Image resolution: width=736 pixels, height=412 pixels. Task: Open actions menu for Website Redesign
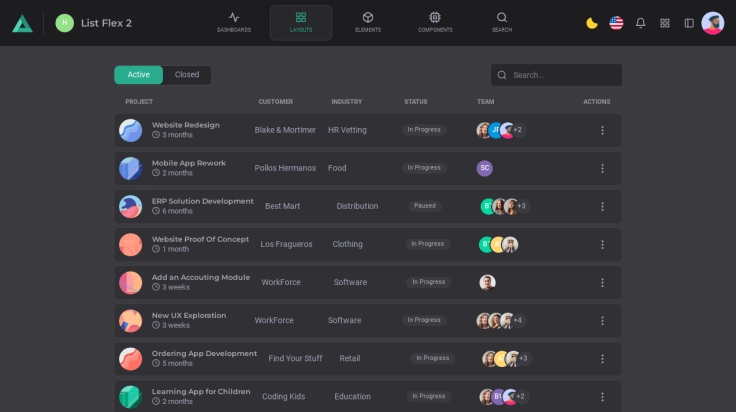coord(602,130)
